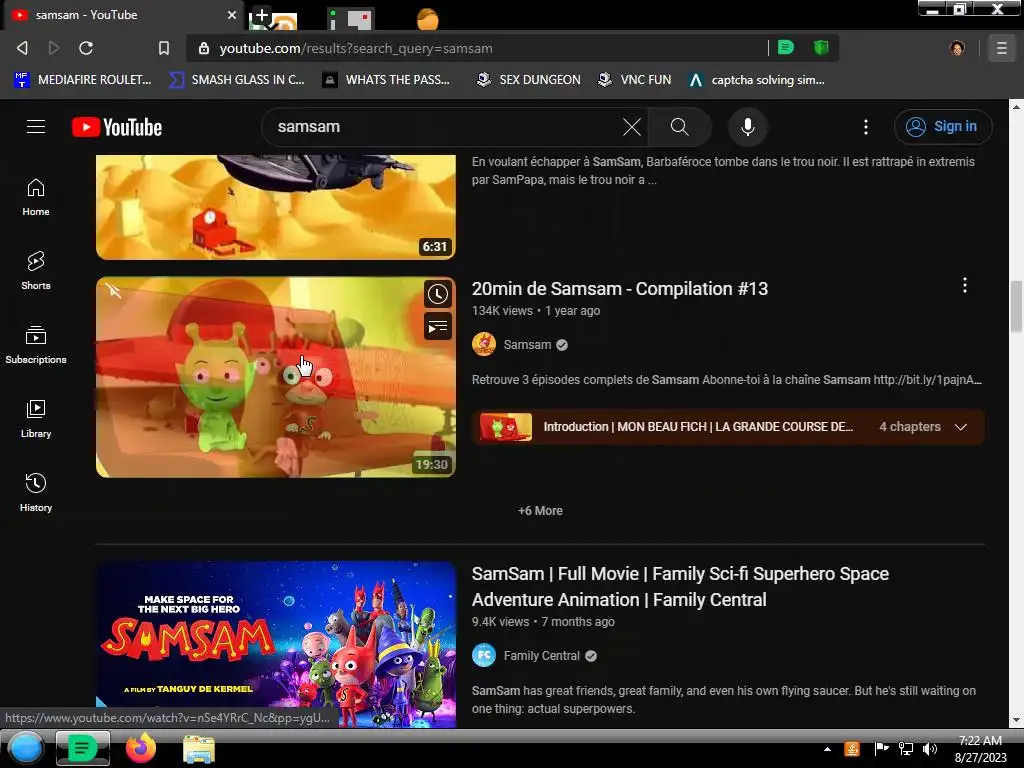Open SMASH GLASS IN C... bookmark
The image size is (1024, 768).
pos(237,80)
